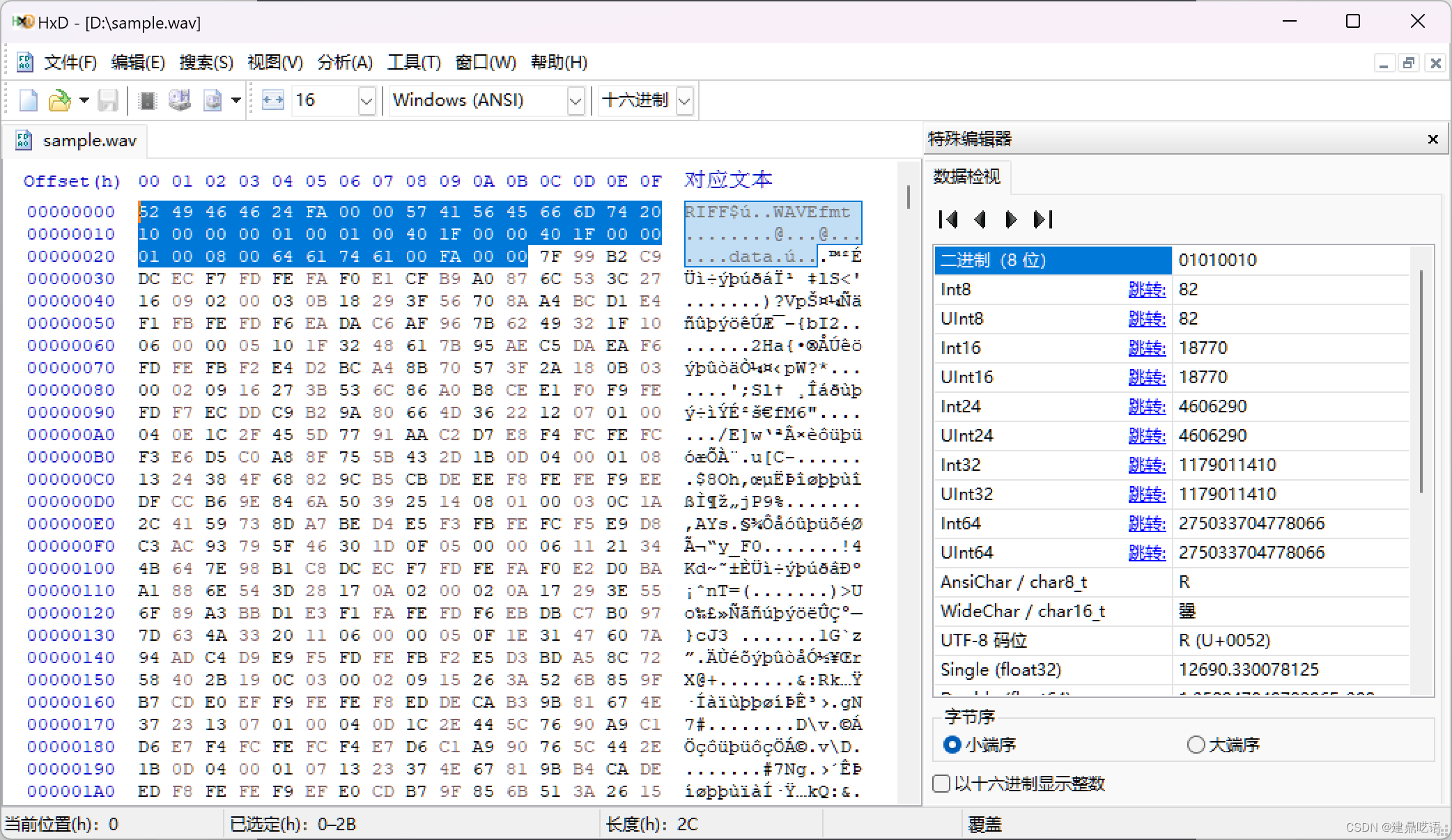Open 十六进制 offset base dropdown
The width and height of the screenshot is (1452, 840).
tap(684, 101)
